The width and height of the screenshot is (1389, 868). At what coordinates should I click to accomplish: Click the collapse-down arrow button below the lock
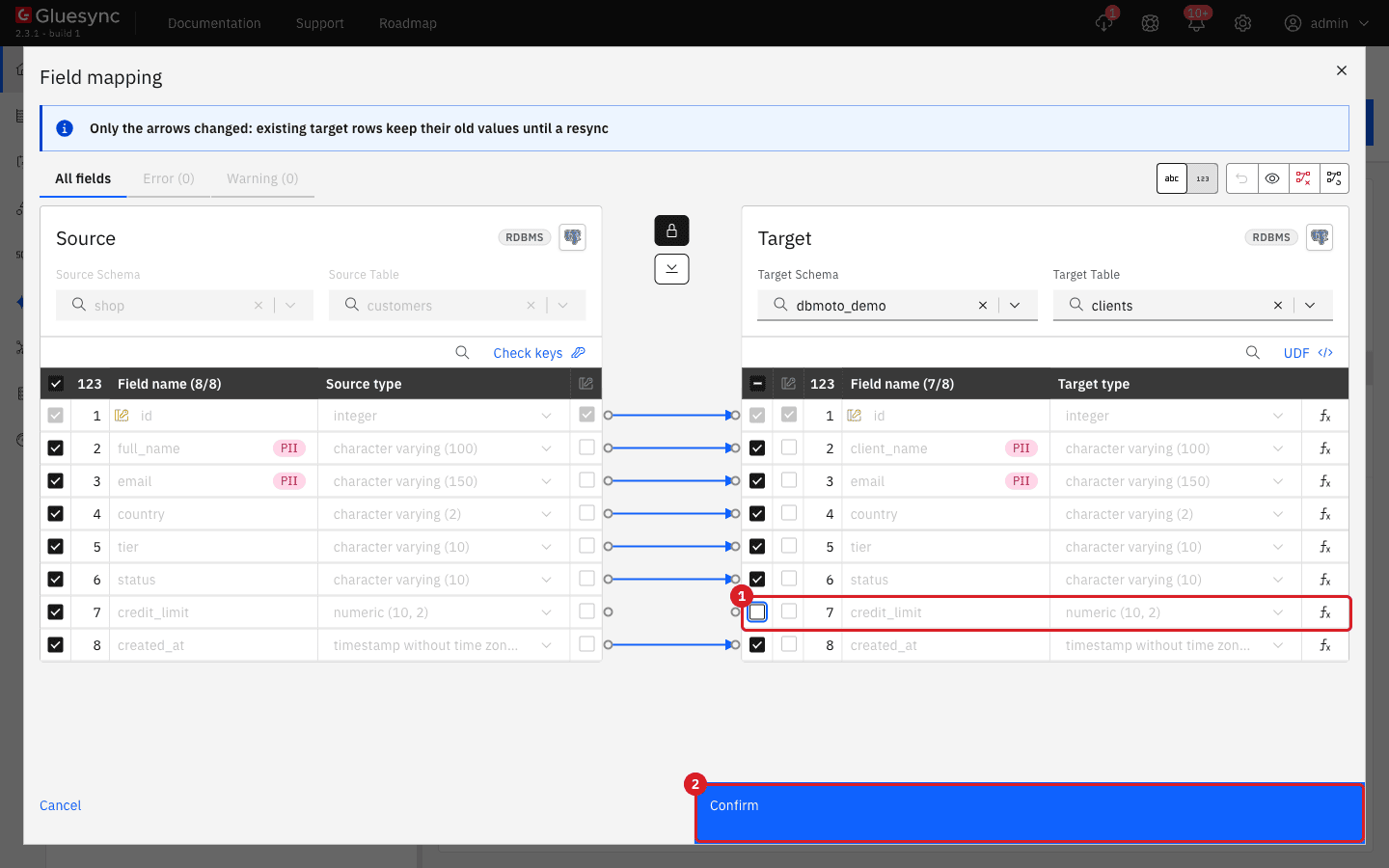[x=671, y=269]
